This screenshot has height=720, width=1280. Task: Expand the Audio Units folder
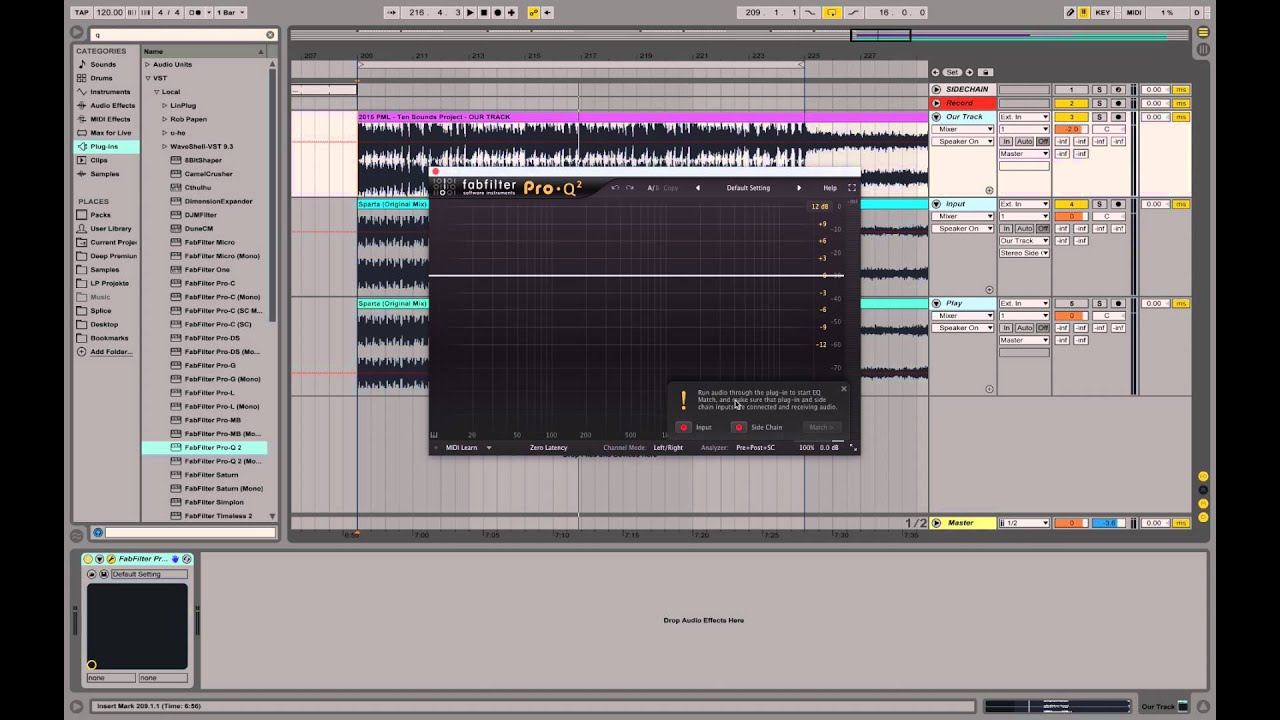click(x=147, y=64)
